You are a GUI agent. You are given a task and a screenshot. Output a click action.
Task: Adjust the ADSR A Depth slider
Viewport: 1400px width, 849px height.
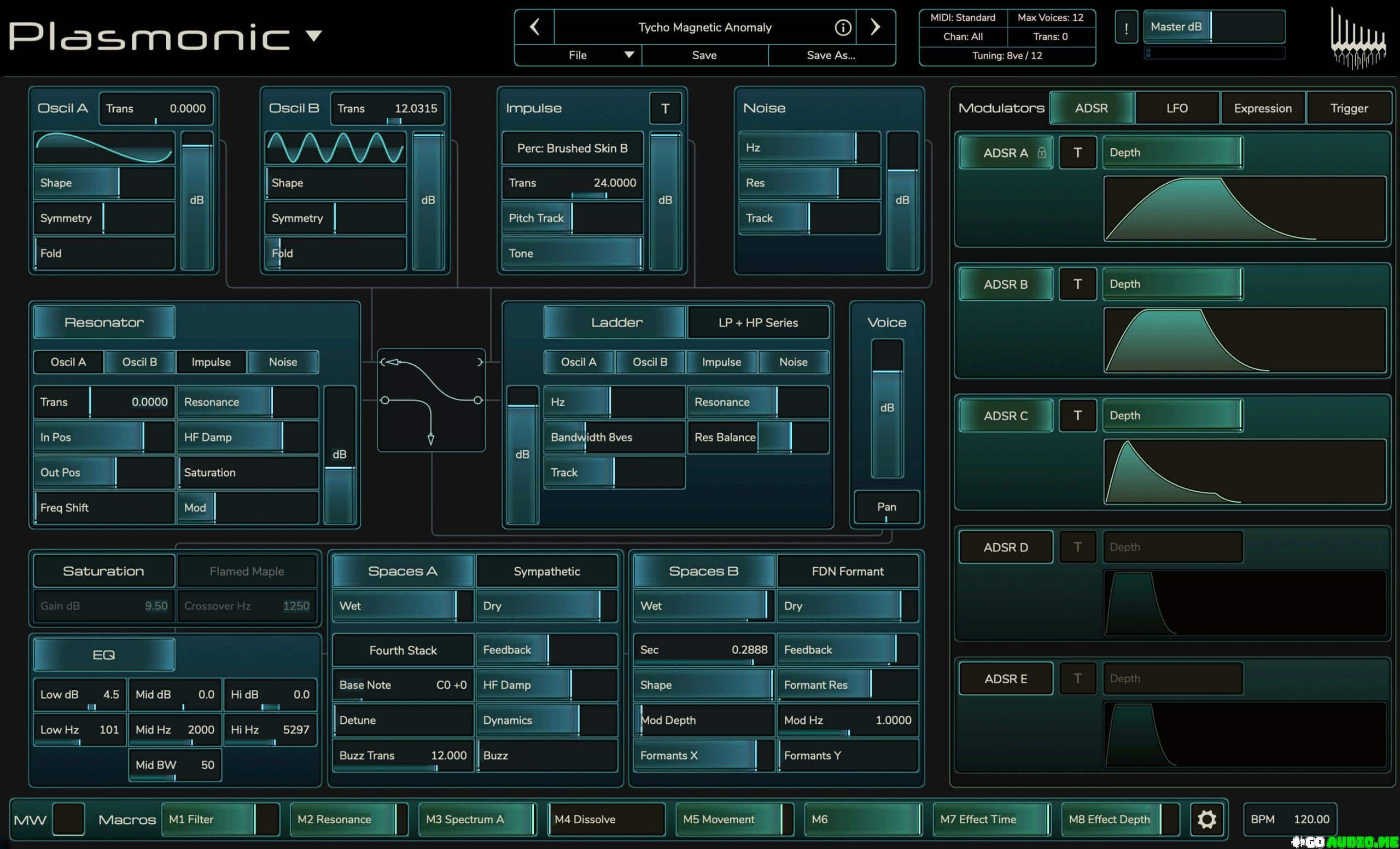tap(1172, 152)
